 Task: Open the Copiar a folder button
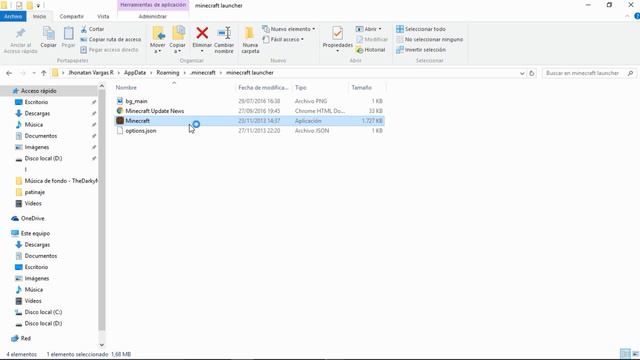(x=178, y=40)
